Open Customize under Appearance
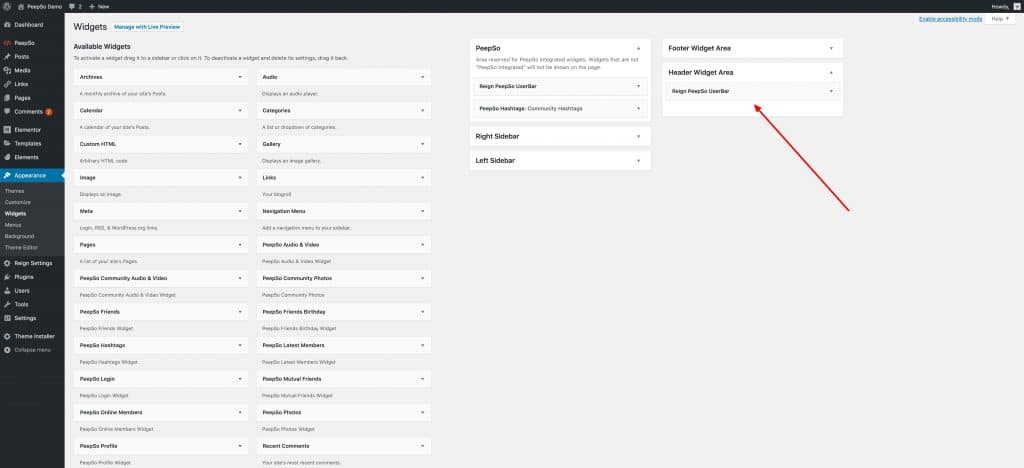This screenshot has width=1024, height=468. pyautogui.click(x=18, y=202)
